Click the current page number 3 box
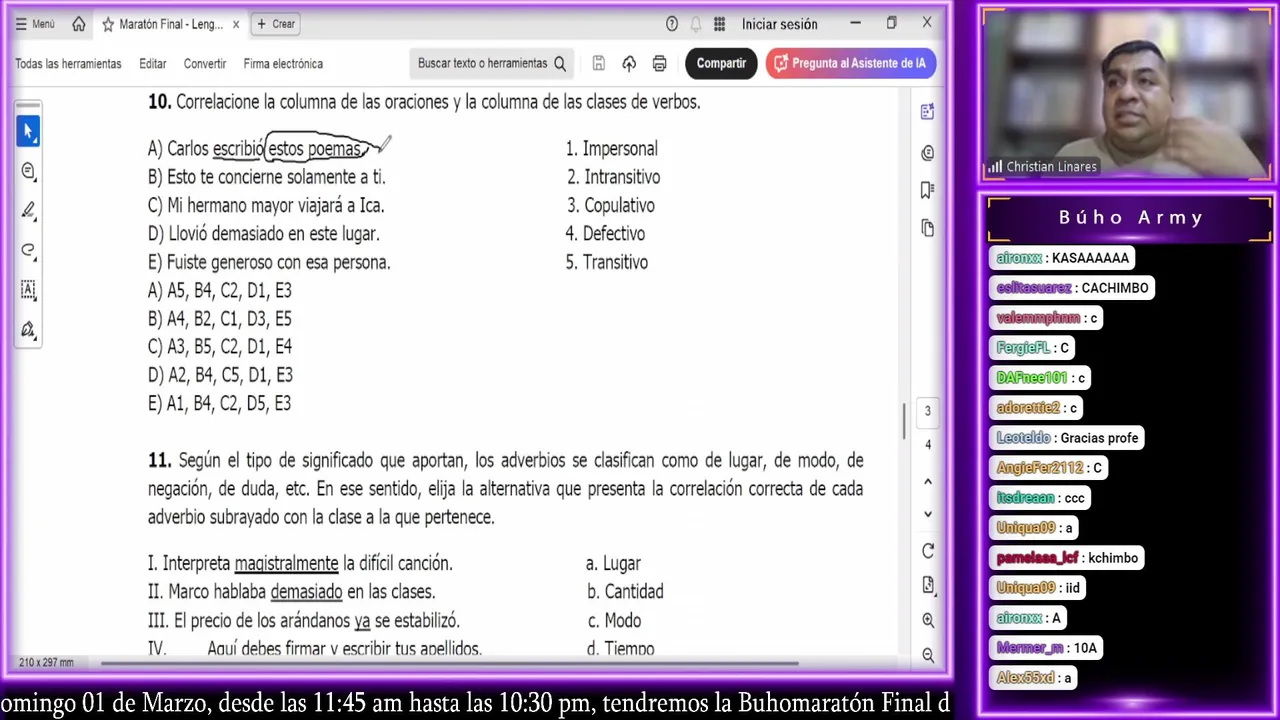 pos(927,411)
